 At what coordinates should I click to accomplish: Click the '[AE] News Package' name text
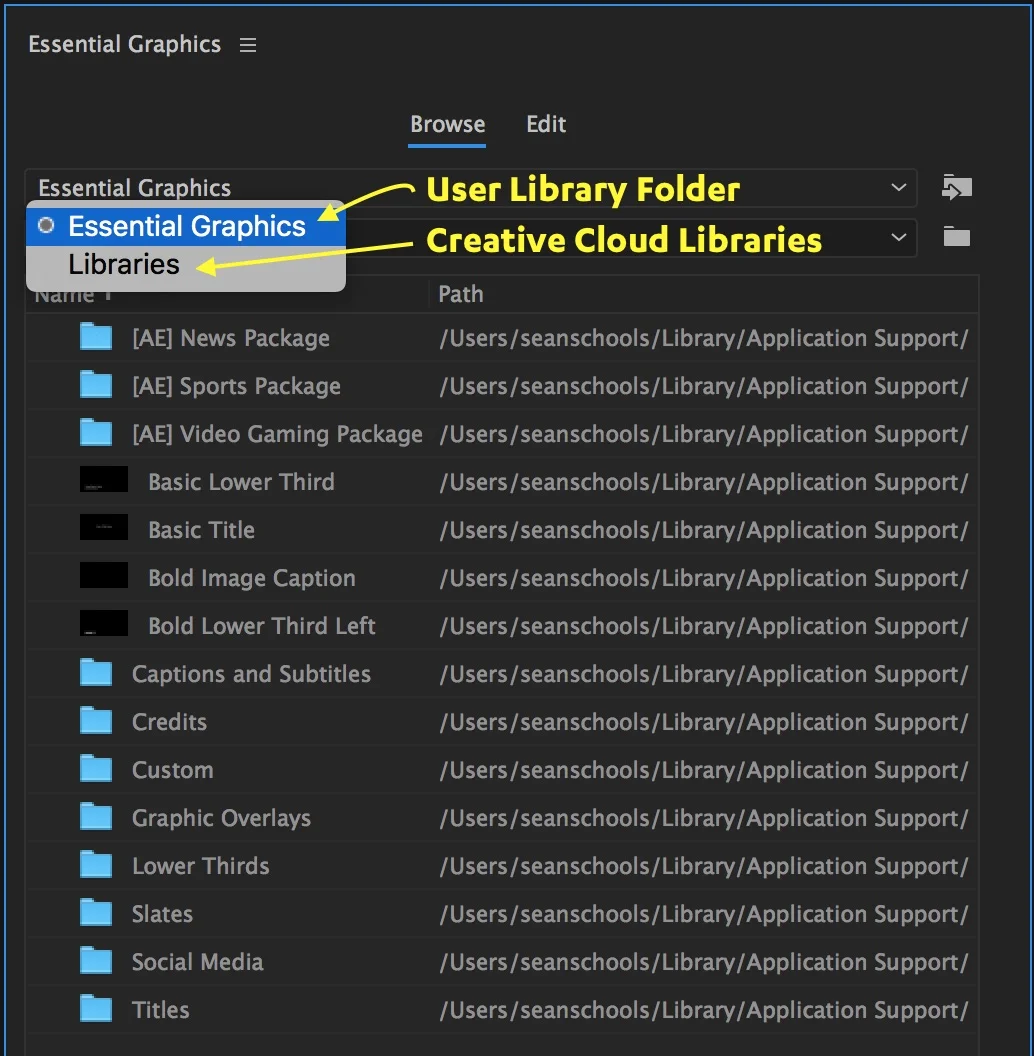[231, 338]
